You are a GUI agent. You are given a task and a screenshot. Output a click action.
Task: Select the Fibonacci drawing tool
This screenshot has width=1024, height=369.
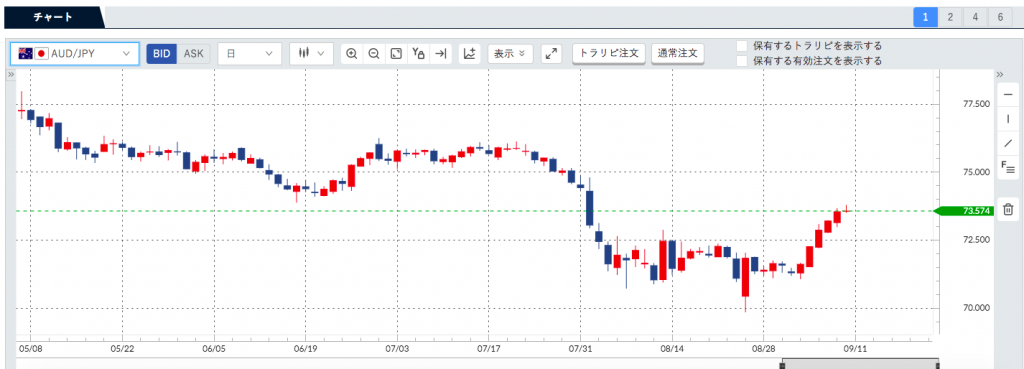(1008, 167)
